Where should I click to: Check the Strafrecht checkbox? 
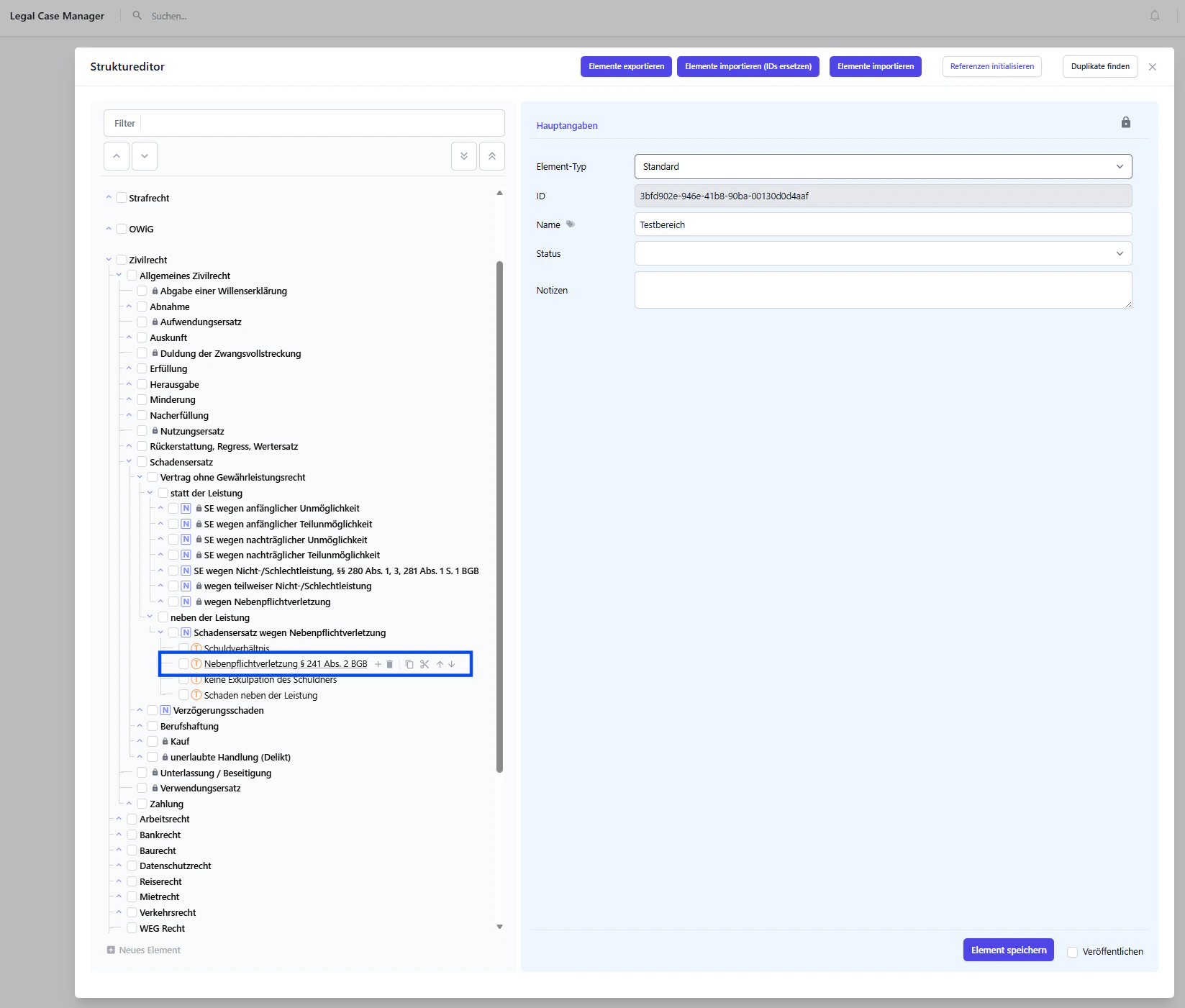(122, 198)
